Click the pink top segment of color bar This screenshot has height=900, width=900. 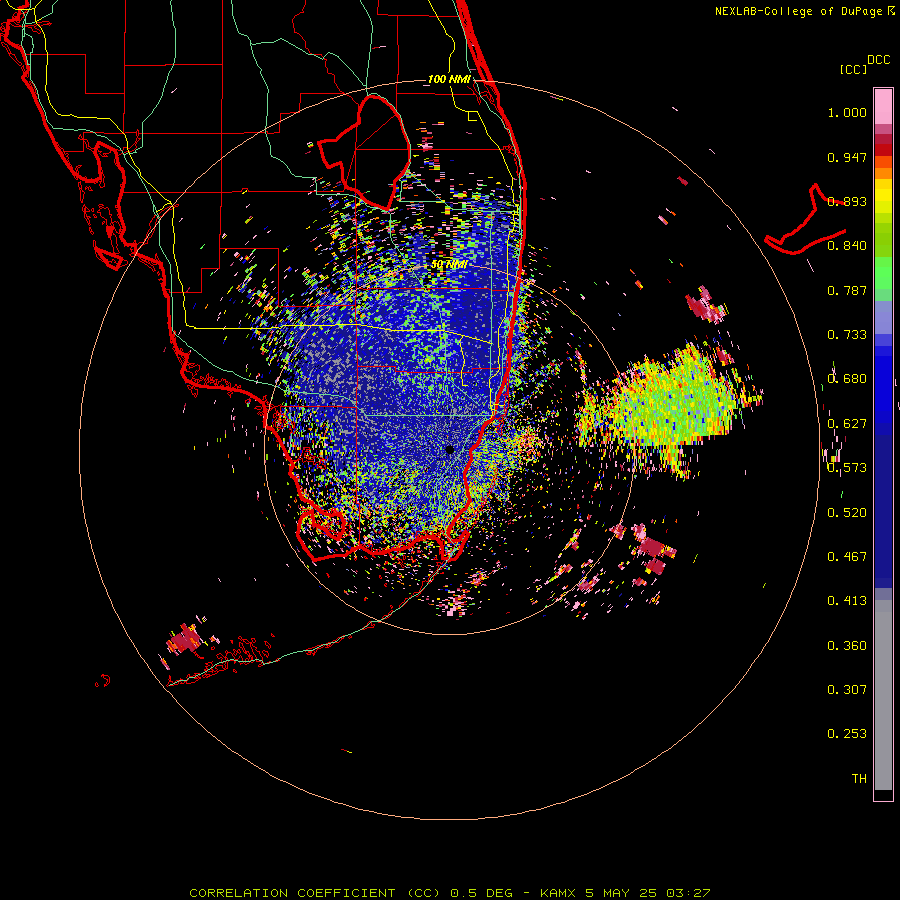(883, 106)
